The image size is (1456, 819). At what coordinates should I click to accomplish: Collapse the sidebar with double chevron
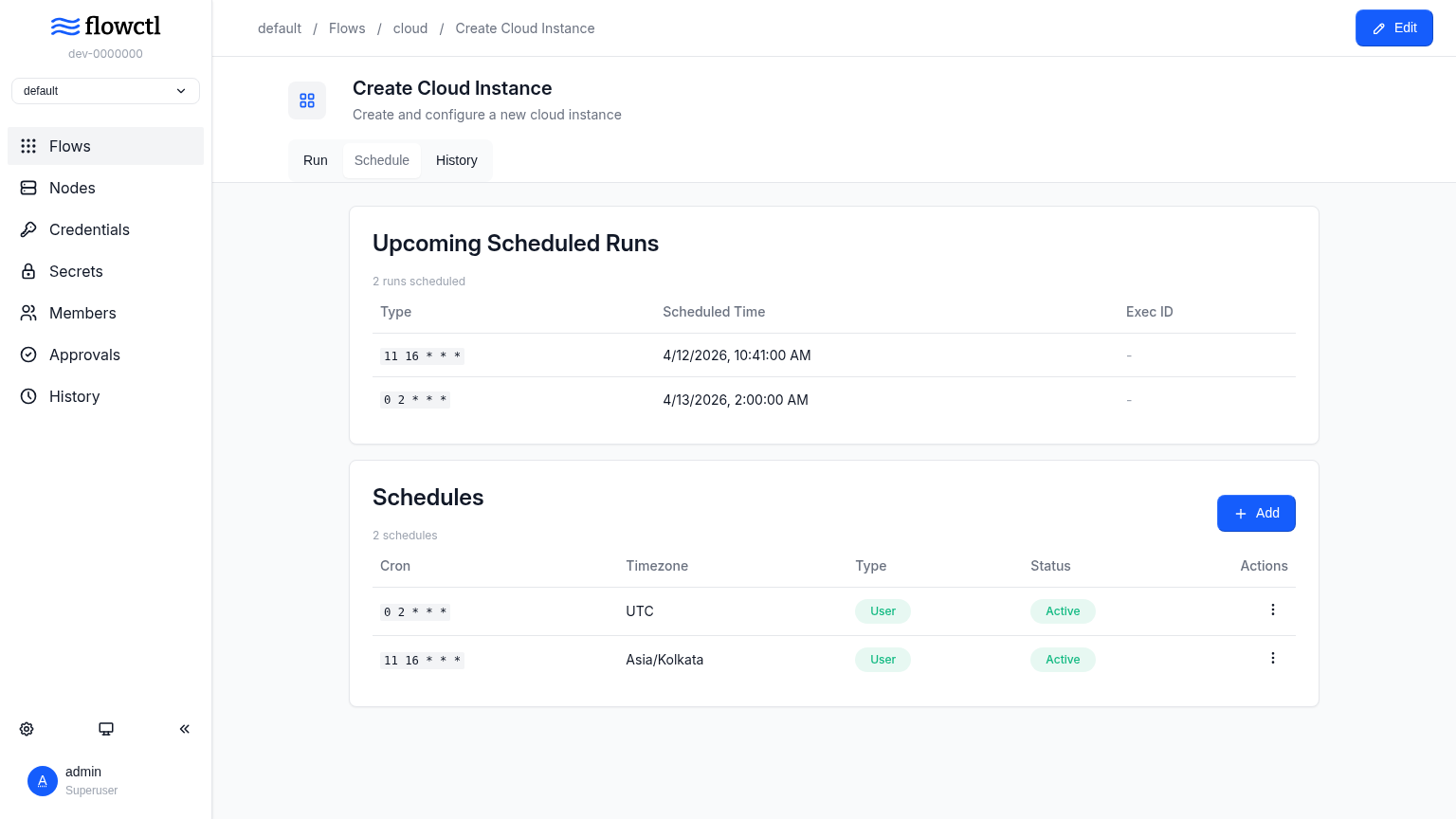(x=185, y=729)
